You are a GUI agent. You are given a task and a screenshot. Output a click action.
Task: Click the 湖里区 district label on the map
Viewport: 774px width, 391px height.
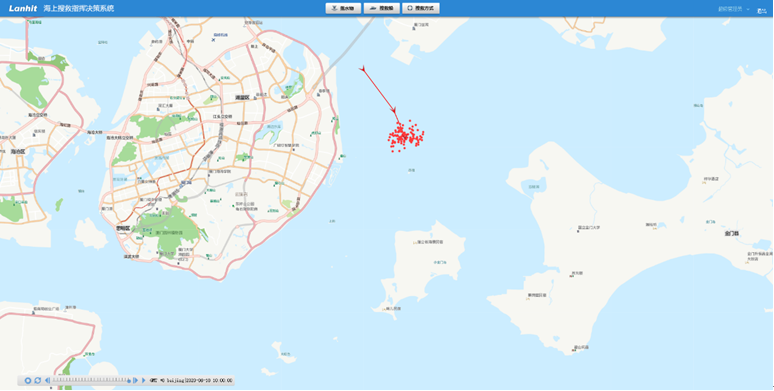pyautogui.click(x=242, y=97)
